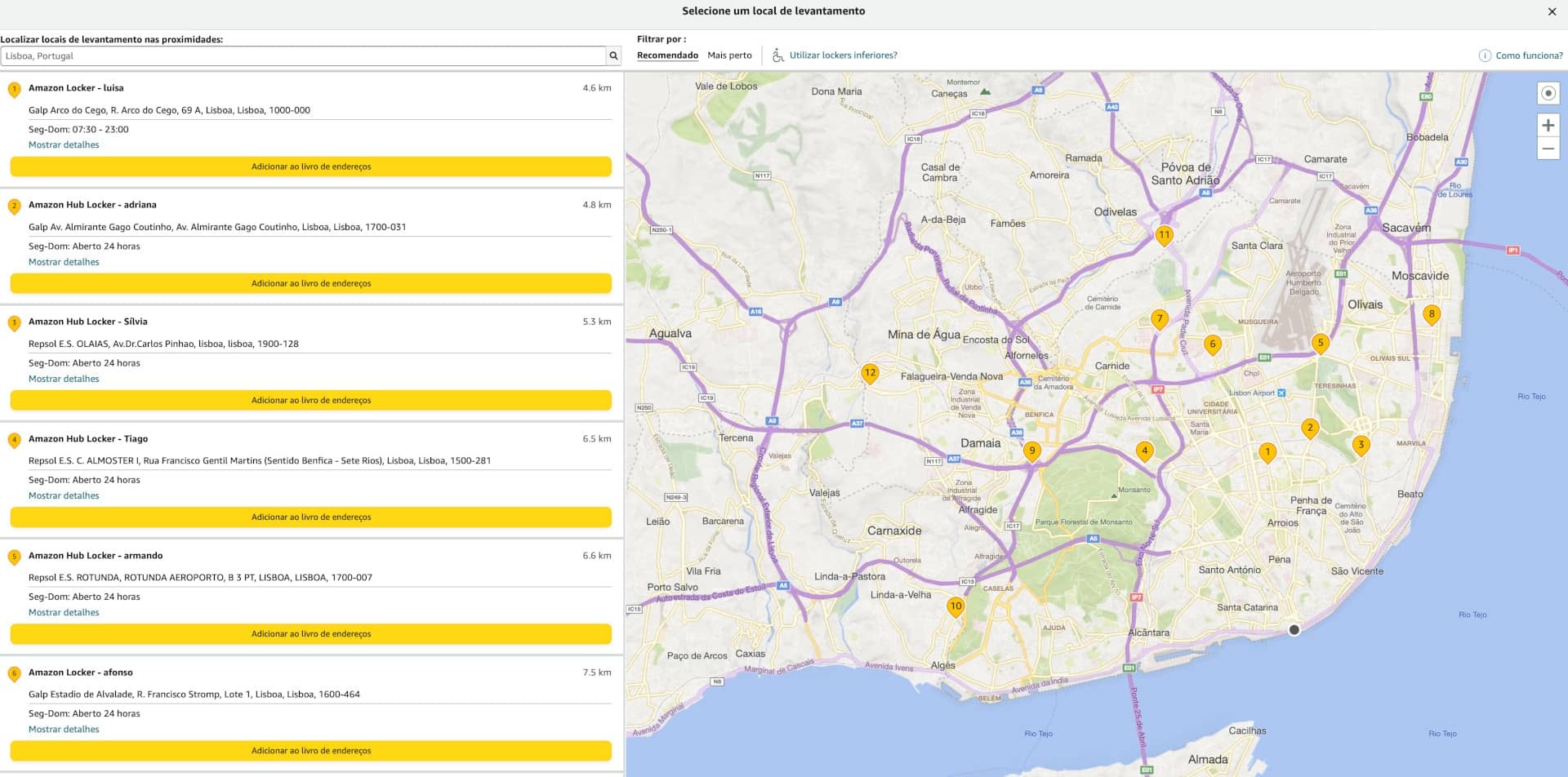
Task: Click the search magnifier icon
Action: click(613, 56)
